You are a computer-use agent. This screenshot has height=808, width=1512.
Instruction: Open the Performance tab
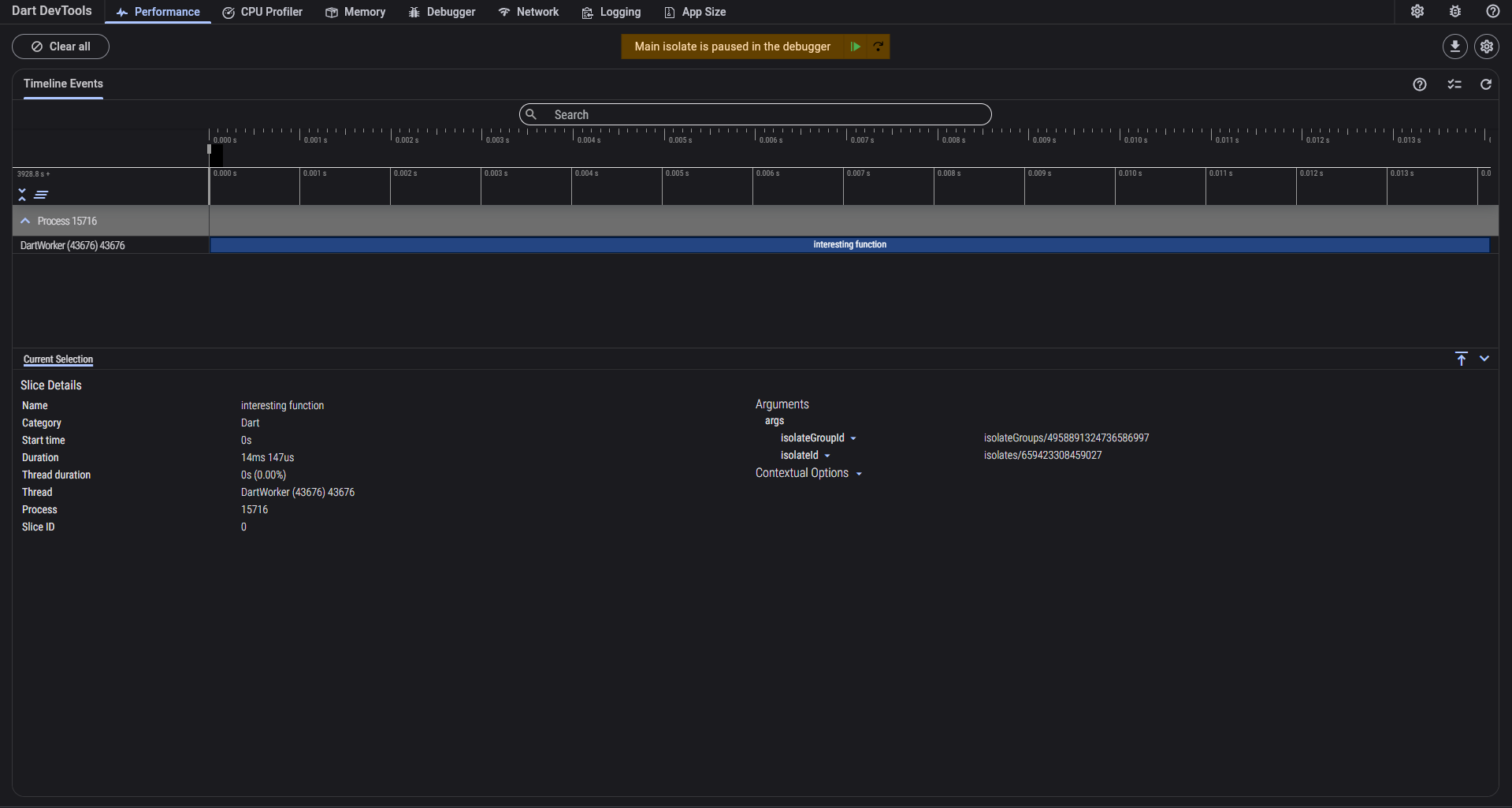tap(158, 12)
